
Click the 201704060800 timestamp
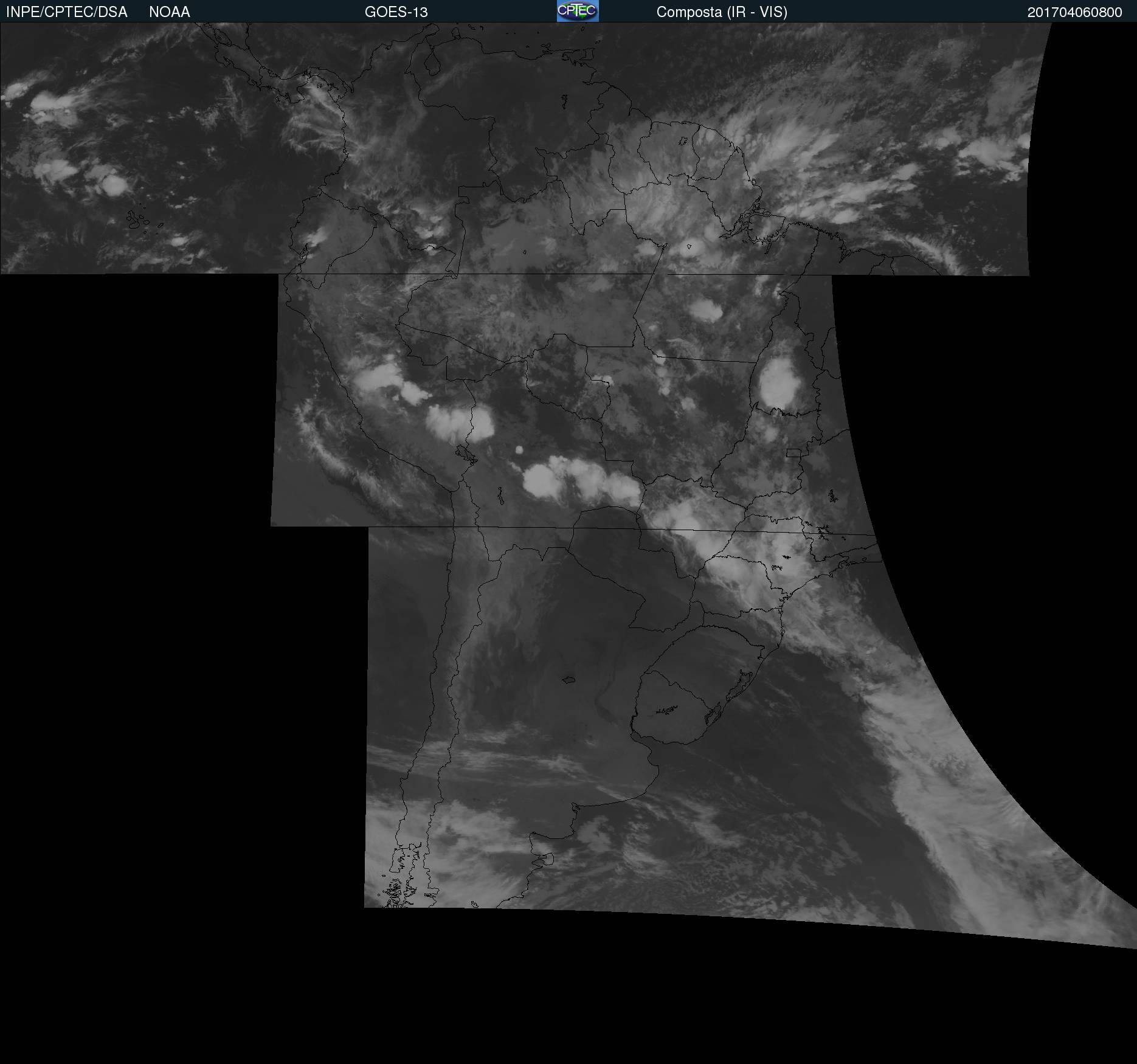click(1074, 12)
